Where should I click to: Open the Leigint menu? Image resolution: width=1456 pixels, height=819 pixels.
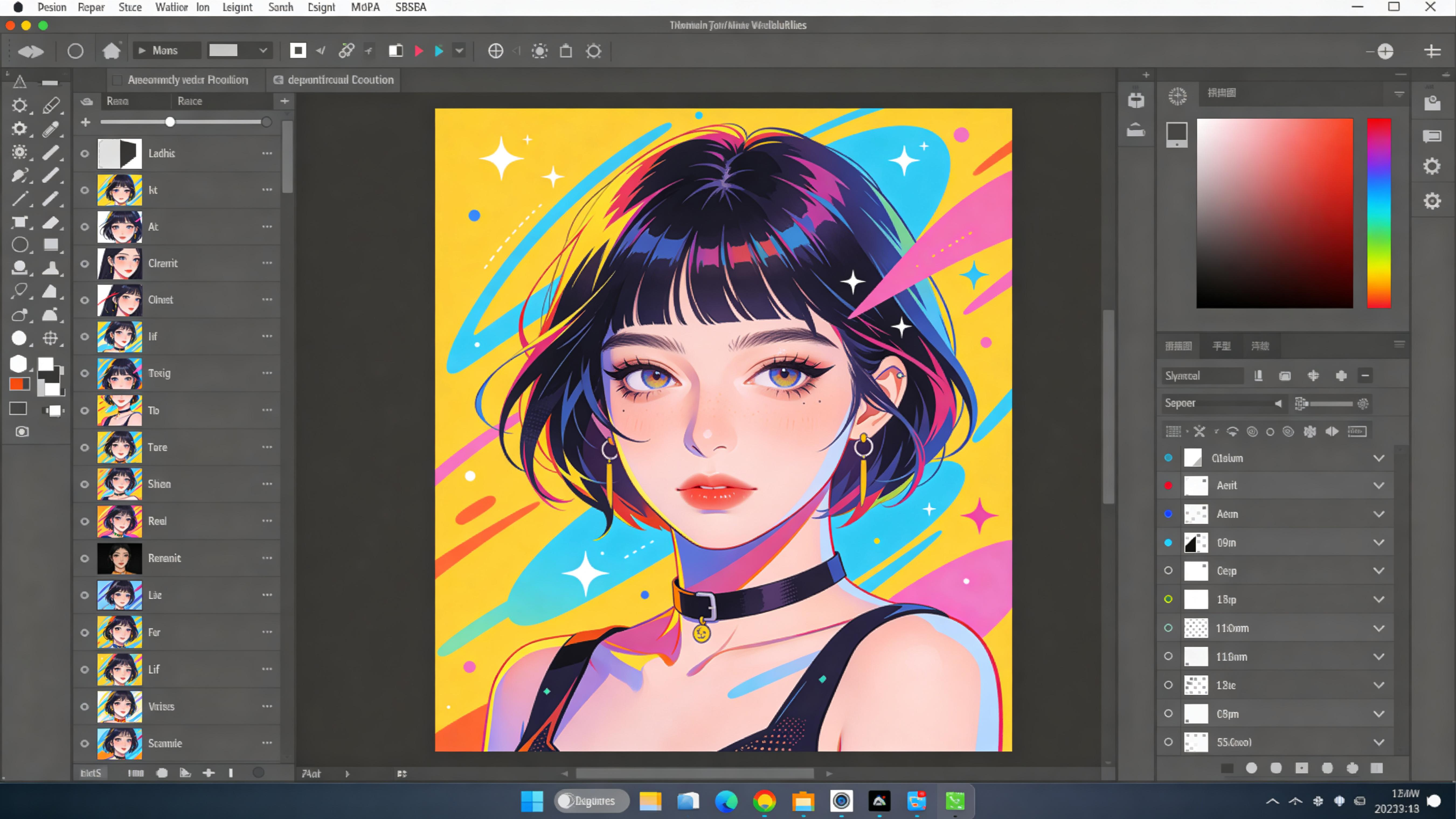click(237, 7)
